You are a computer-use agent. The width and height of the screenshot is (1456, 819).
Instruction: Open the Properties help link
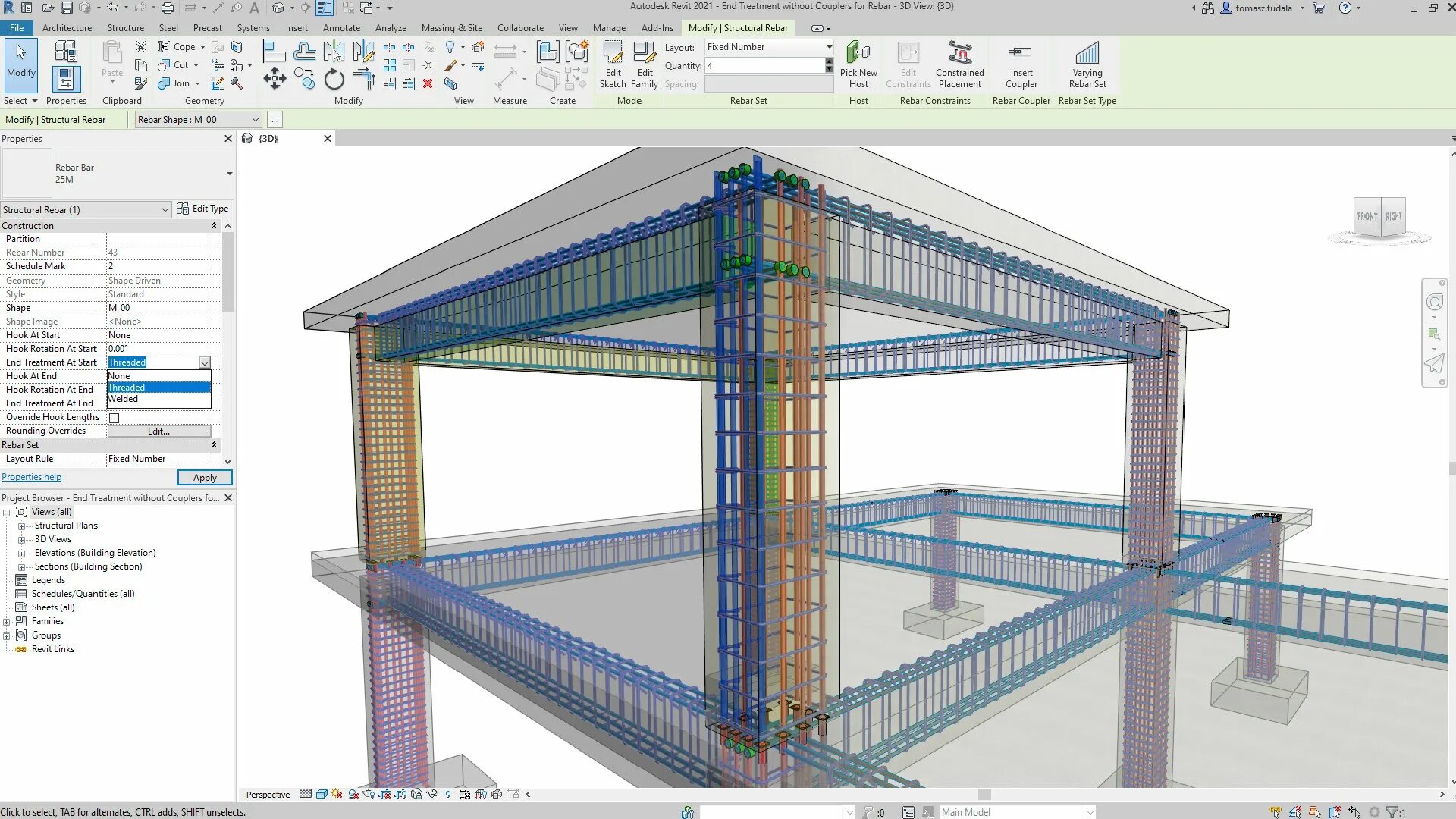point(31,478)
